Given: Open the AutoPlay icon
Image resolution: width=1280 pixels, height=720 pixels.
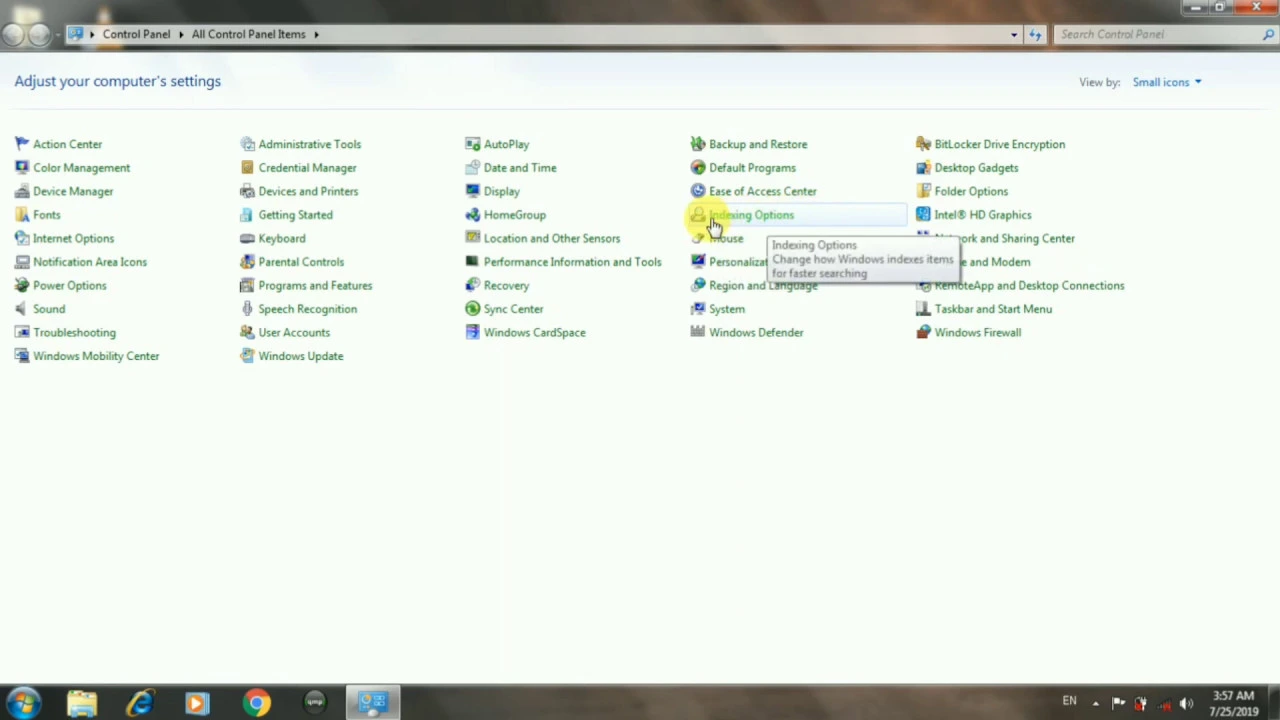Looking at the screenshot, I should point(472,144).
